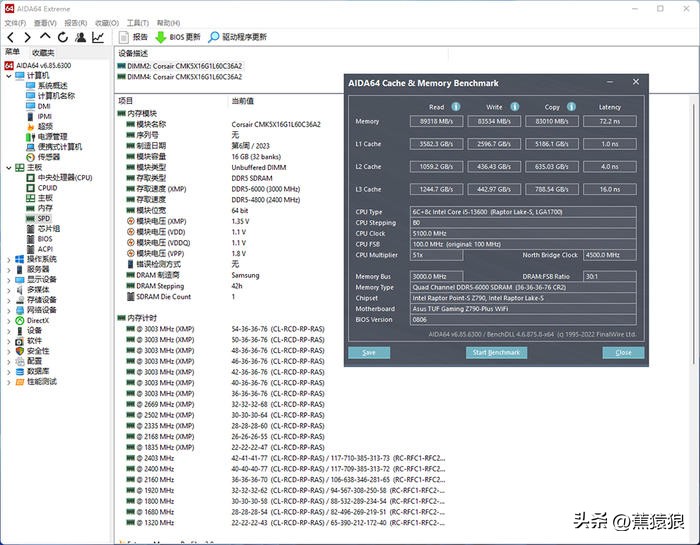The width and height of the screenshot is (700, 545).
Task: Open the 工具(T) menu
Action: [x=138, y=23]
